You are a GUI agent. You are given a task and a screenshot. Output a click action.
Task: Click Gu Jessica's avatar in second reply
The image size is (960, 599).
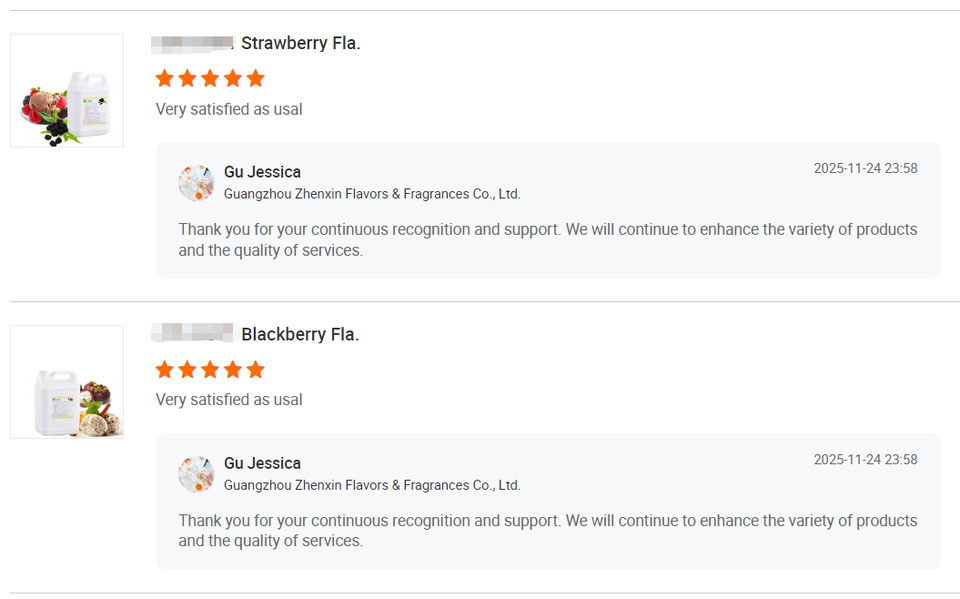click(196, 474)
